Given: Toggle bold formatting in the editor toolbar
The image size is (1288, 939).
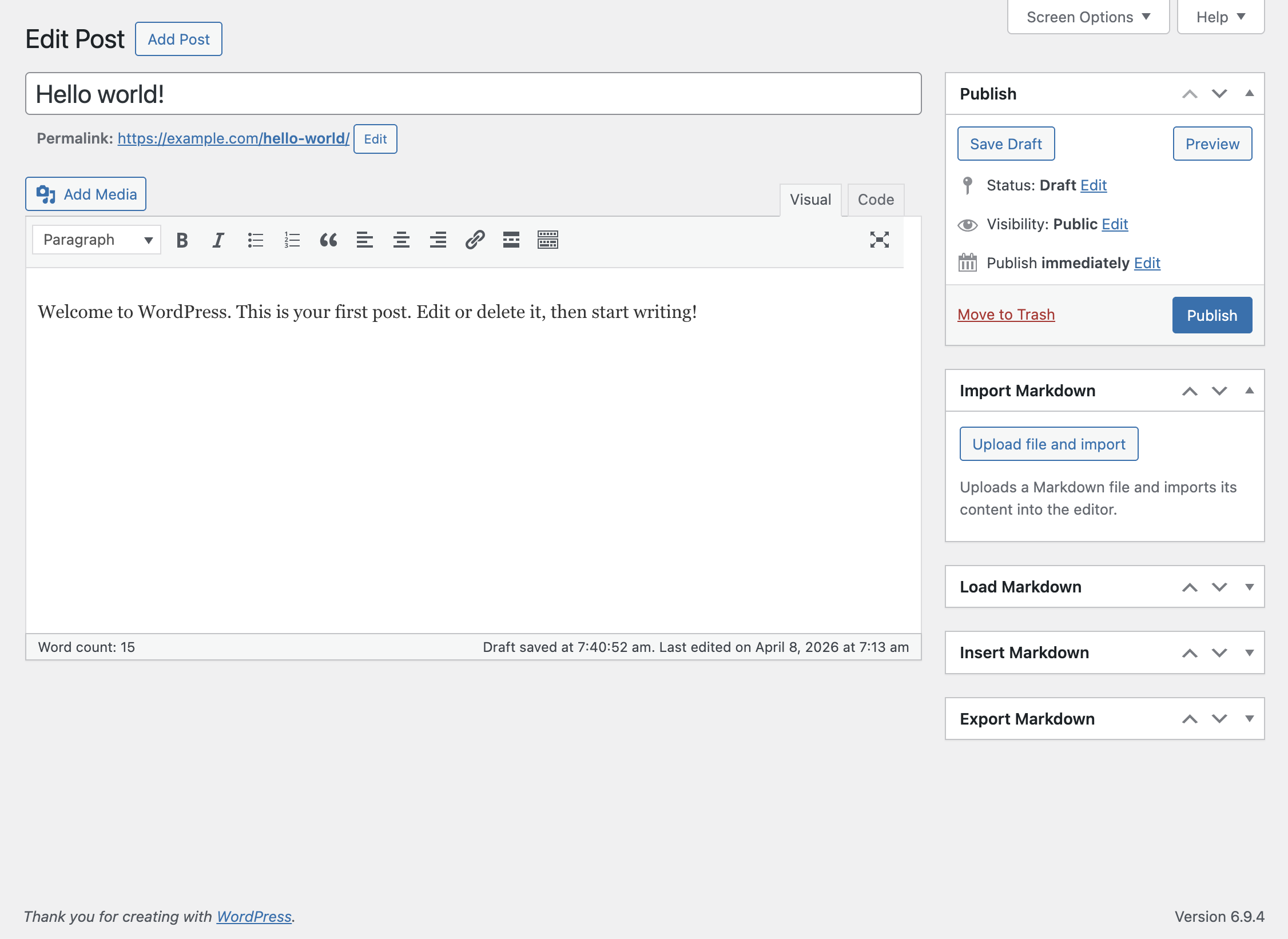Looking at the screenshot, I should point(182,240).
